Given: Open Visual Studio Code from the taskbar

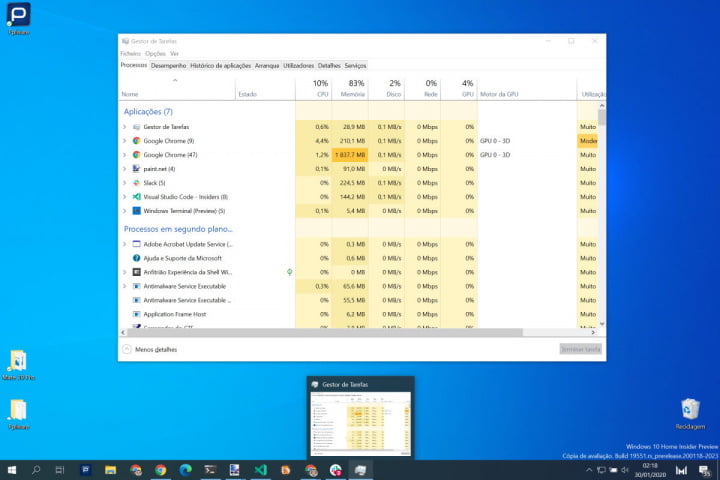Looking at the screenshot, I should coord(260,470).
